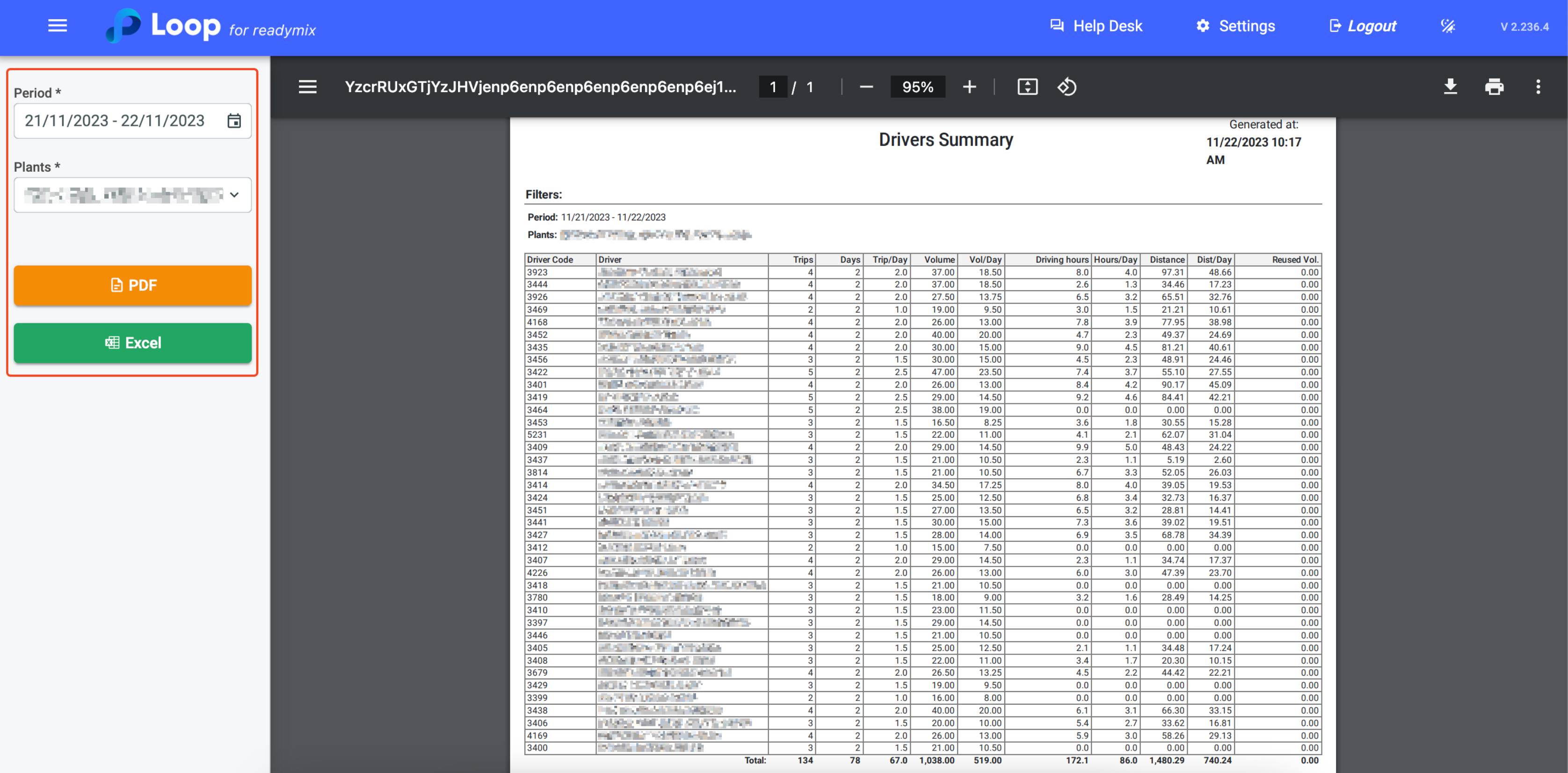Print the Drivers Summary report
The width and height of the screenshot is (1568, 773).
point(1494,87)
